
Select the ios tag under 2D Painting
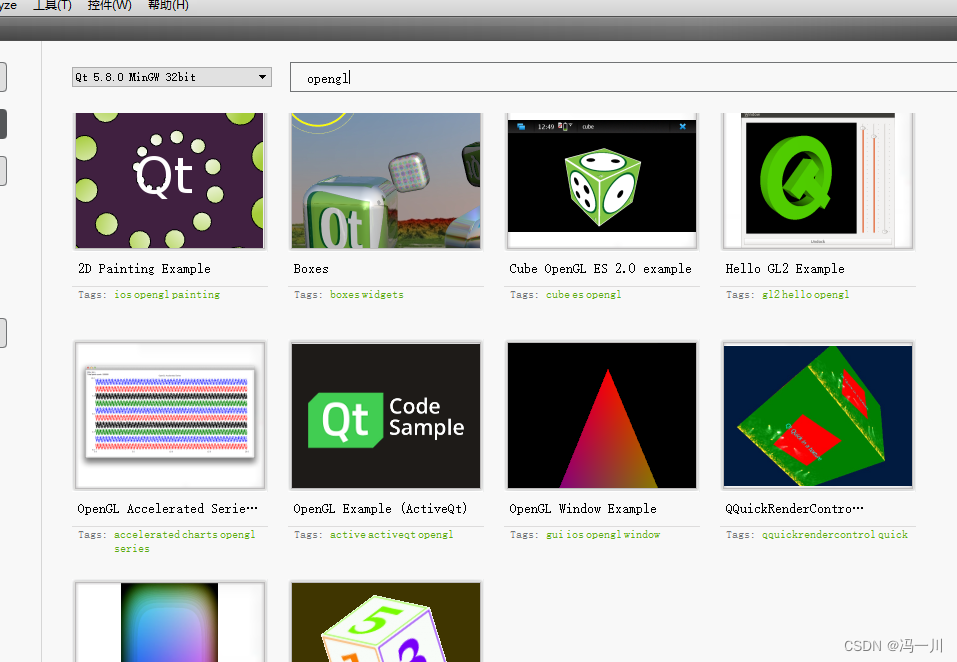[123, 295]
